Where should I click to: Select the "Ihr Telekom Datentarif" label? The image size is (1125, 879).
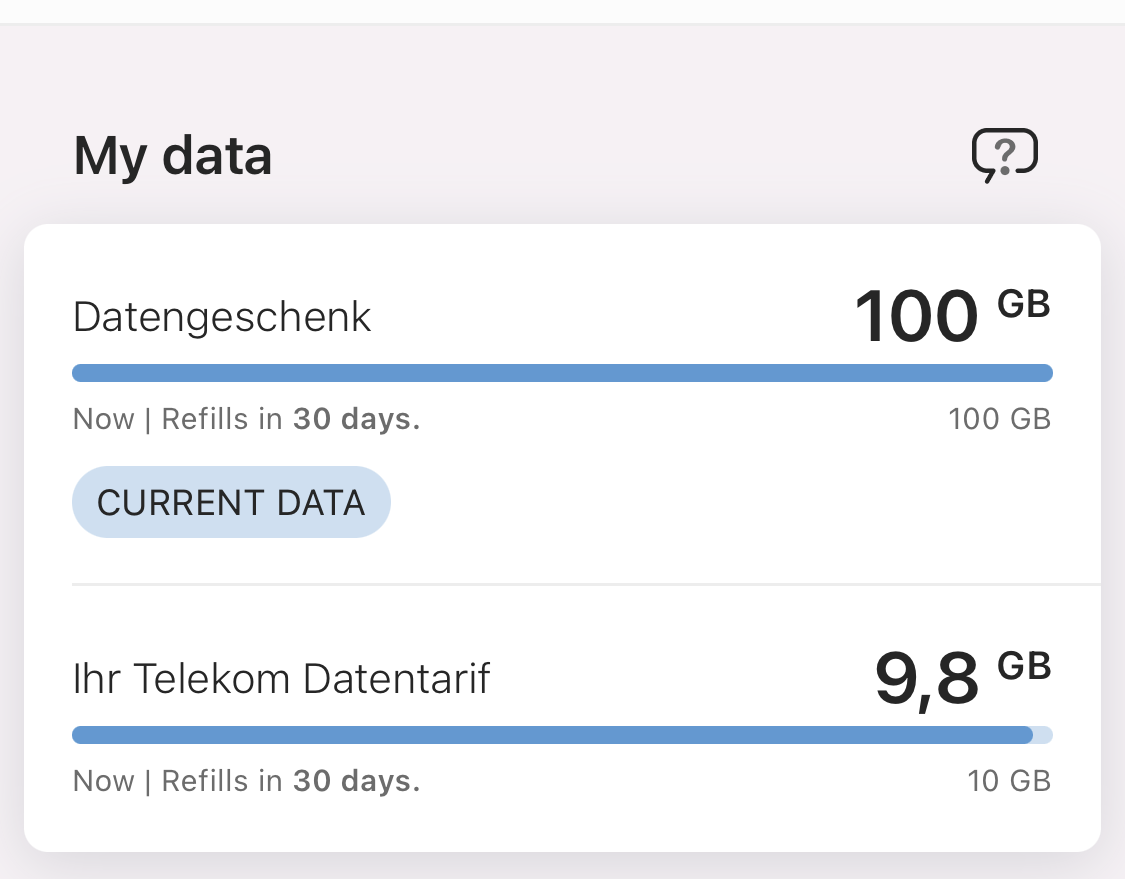coord(282,679)
